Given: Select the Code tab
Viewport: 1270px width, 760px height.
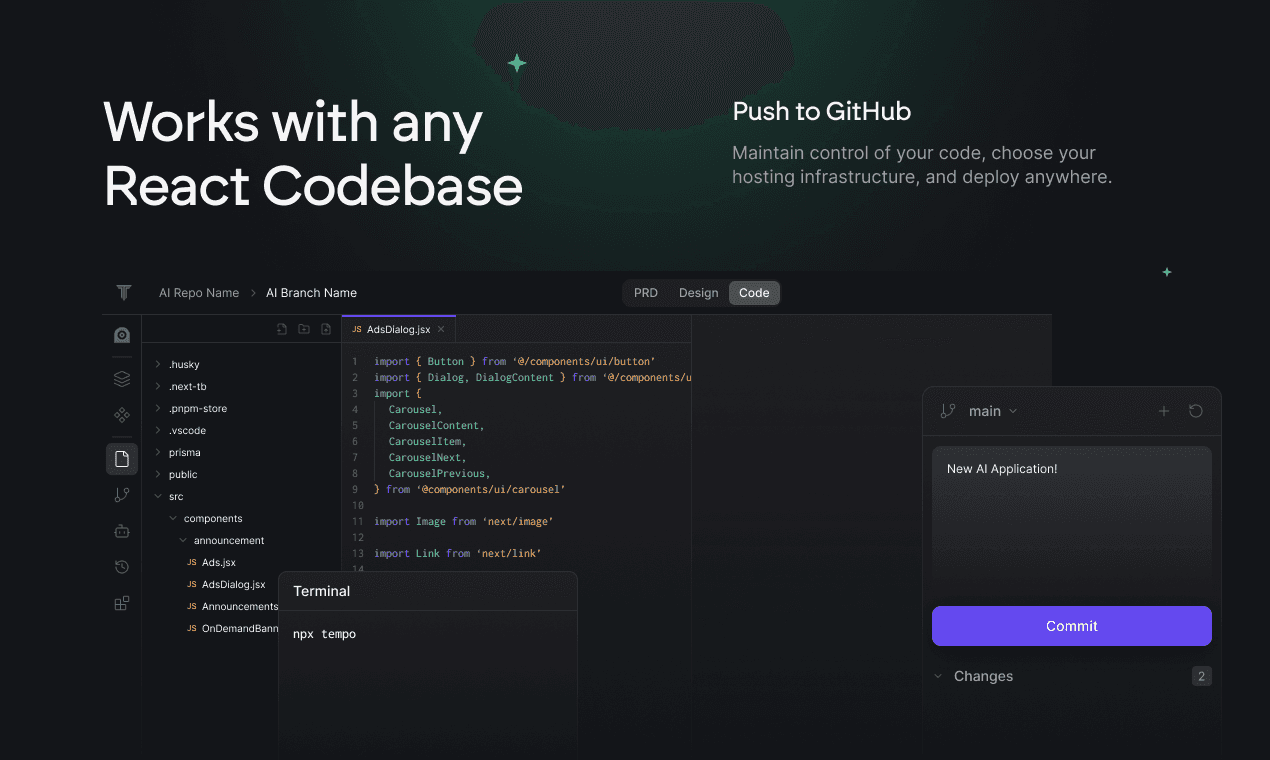Looking at the screenshot, I should tap(754, 293).
